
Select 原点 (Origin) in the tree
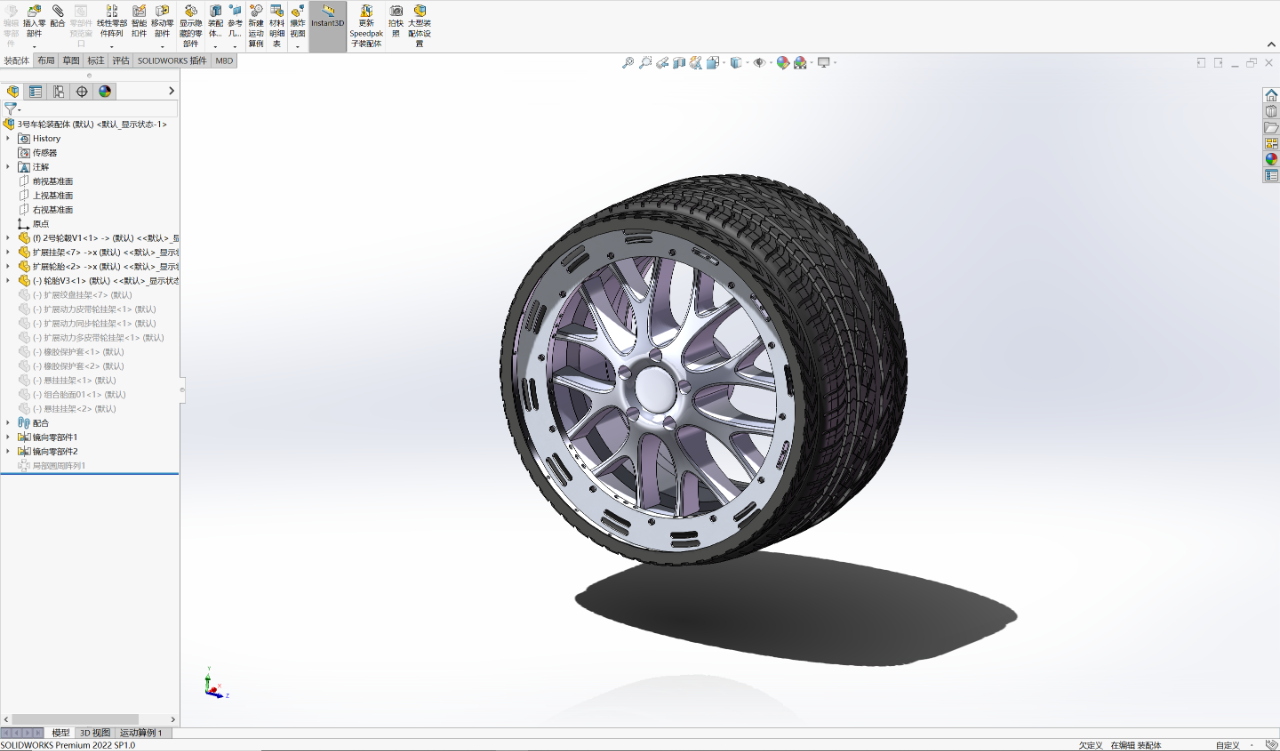point(41,224)
